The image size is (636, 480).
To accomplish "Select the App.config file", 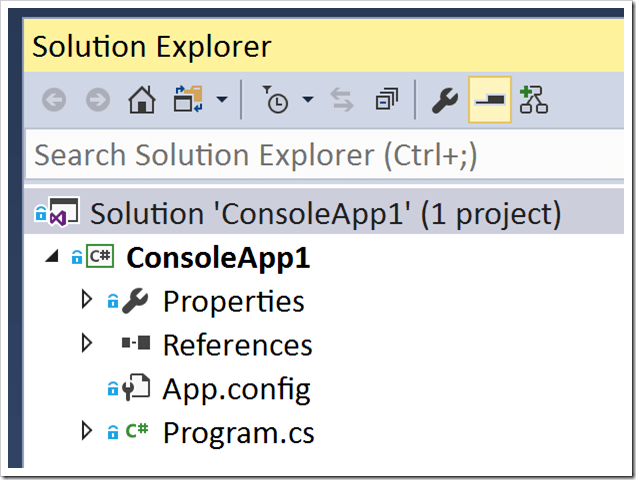I will pos(236,389).
